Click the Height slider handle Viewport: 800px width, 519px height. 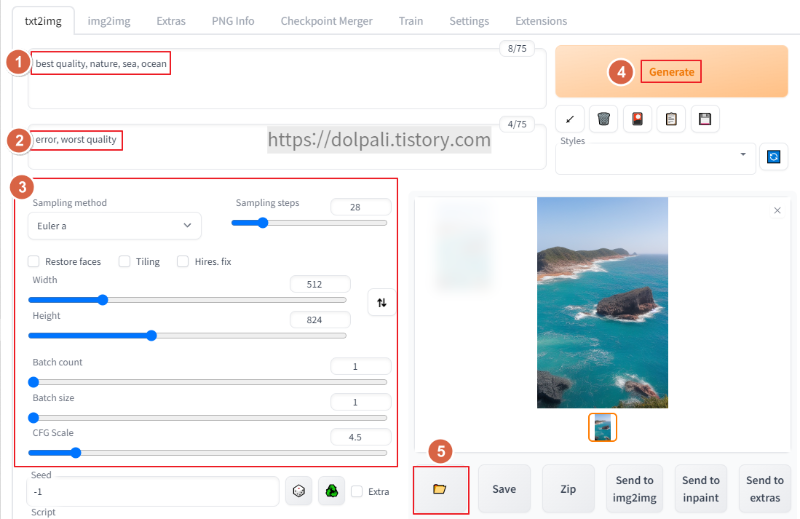click(x=152, y=335)
